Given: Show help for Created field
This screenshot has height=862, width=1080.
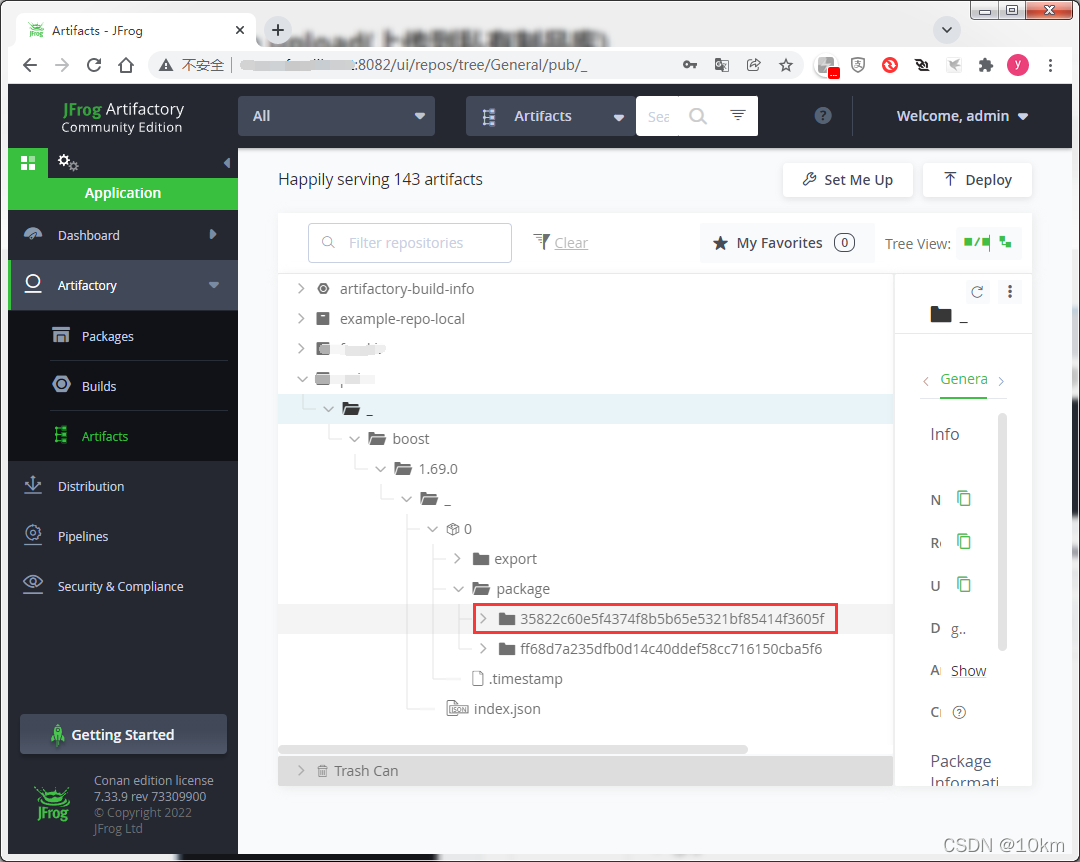Looking at the screenshot, I should click(959, 712).
